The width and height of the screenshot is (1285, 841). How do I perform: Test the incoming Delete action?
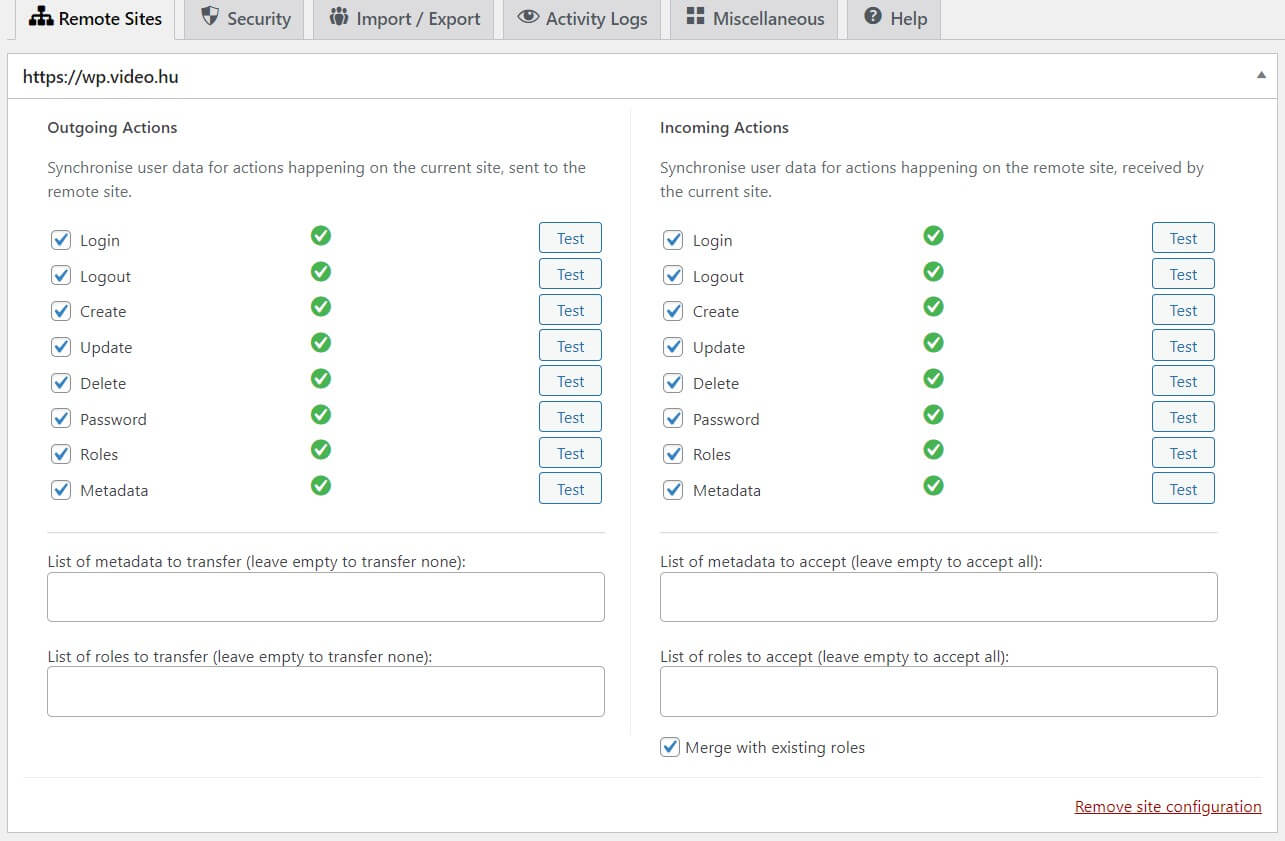pyautogui.click(x=1183, y=381)
